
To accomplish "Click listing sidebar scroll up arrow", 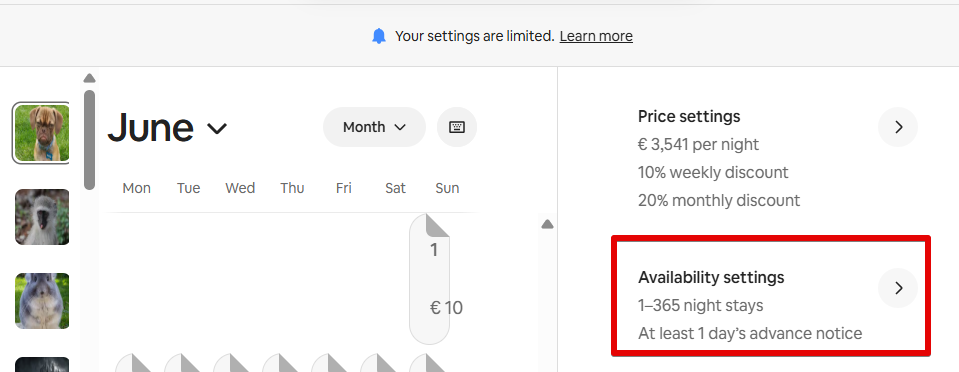I will coord(89,78).
